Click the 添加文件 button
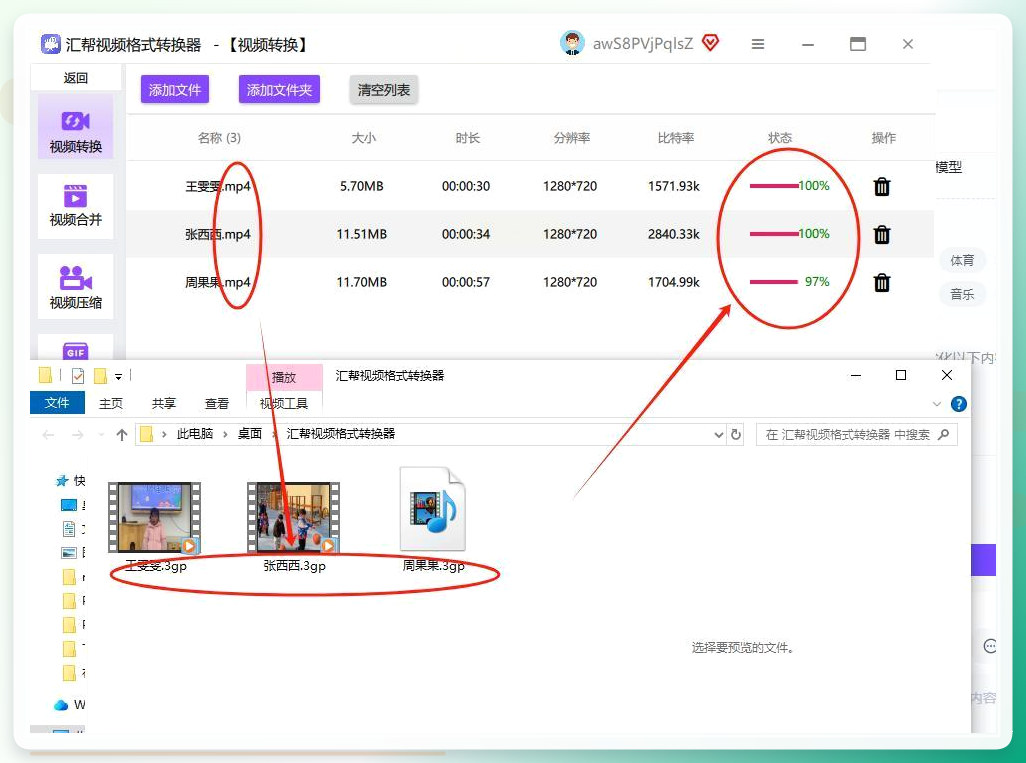Image resolution: width=1026 pixels, height=763 pixels. coord(175,90)
